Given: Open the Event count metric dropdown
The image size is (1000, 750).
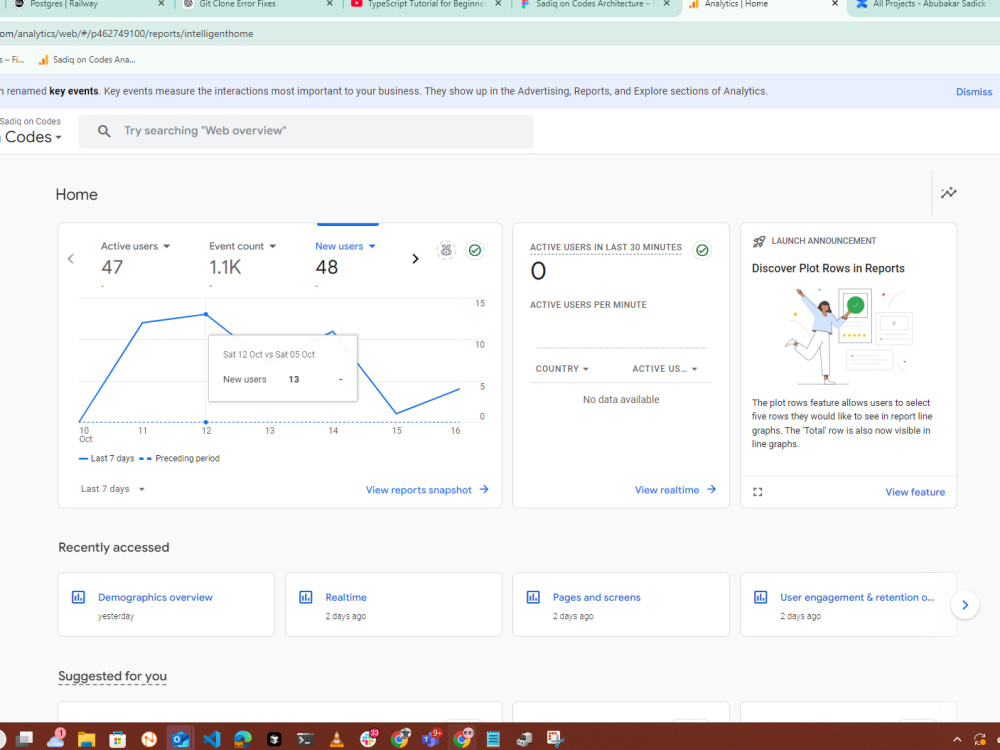Looking at the screenshot, I should [242, 246].
